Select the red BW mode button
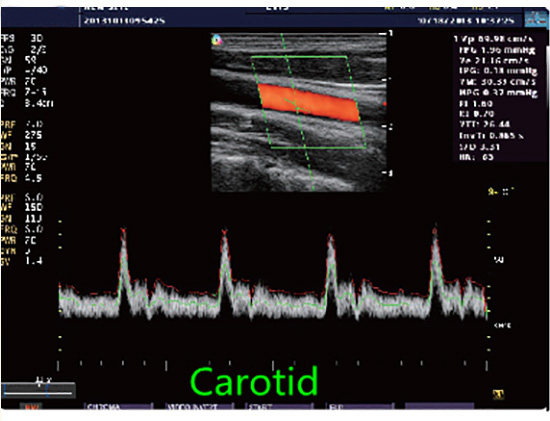This screenshot has width=550, height=421. tap(31, 407)
